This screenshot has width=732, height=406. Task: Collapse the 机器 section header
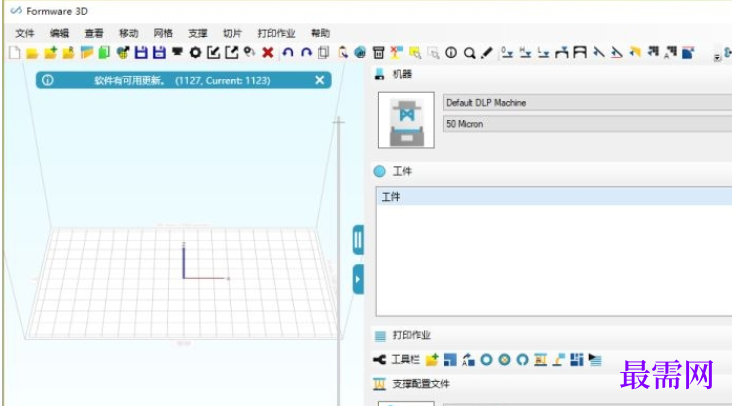552,74
